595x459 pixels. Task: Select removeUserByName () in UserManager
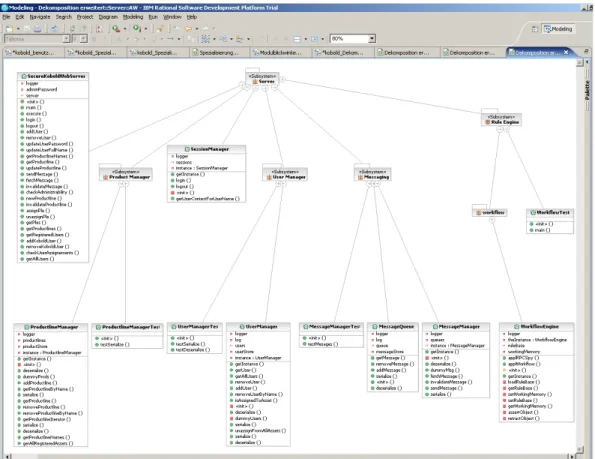click(257, 395)
